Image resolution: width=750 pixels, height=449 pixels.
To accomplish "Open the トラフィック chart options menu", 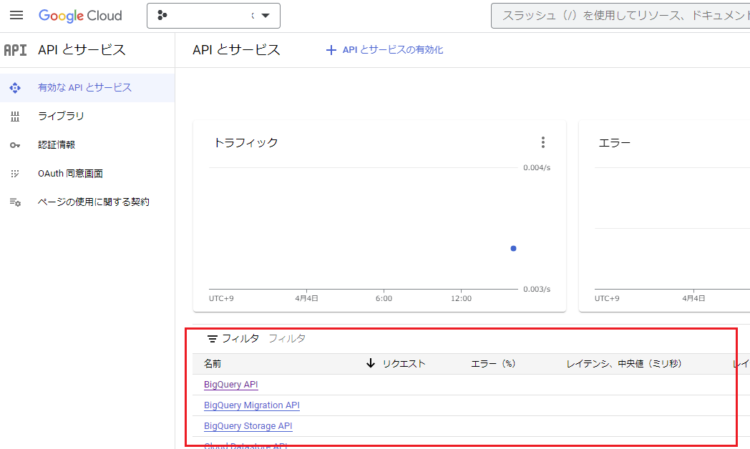I will (542, 142).
